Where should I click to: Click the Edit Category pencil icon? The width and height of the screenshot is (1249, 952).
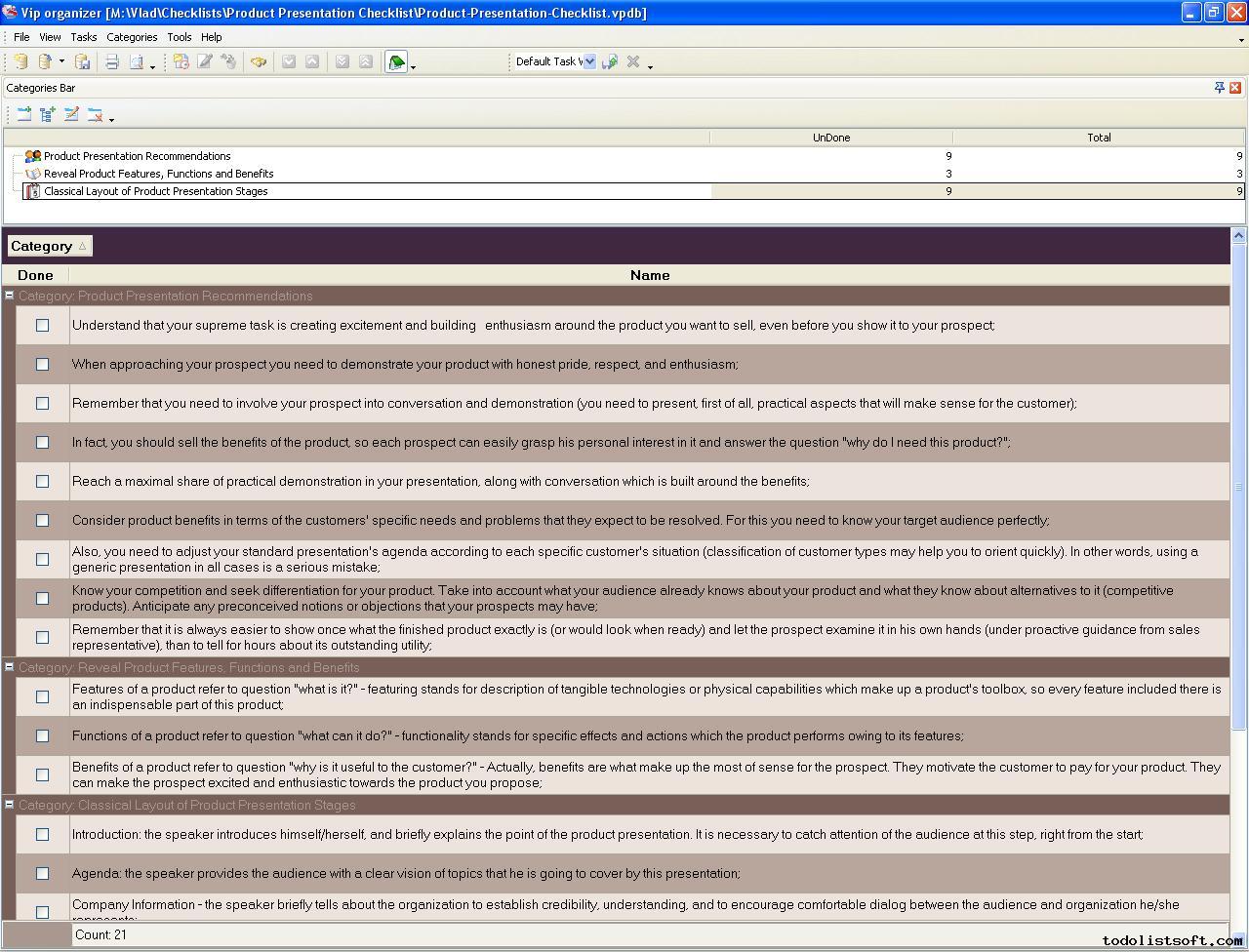[71, 114]
